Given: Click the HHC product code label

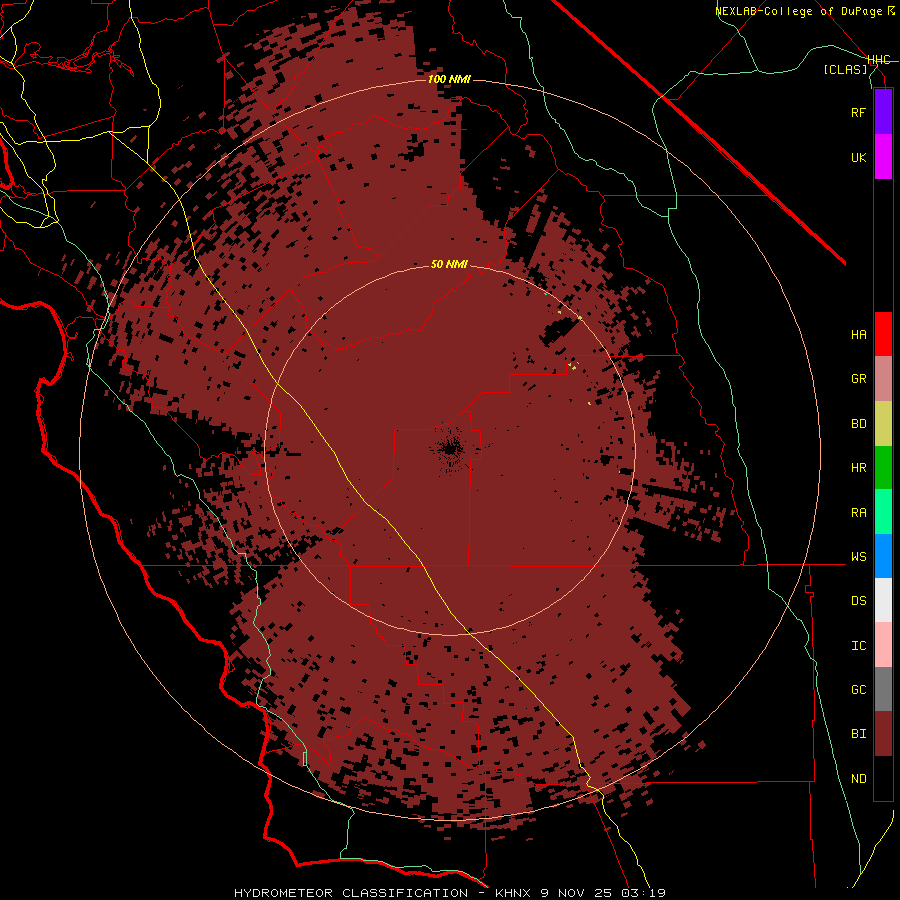Looking at the screenshot, I should click(x=879, y=60).
